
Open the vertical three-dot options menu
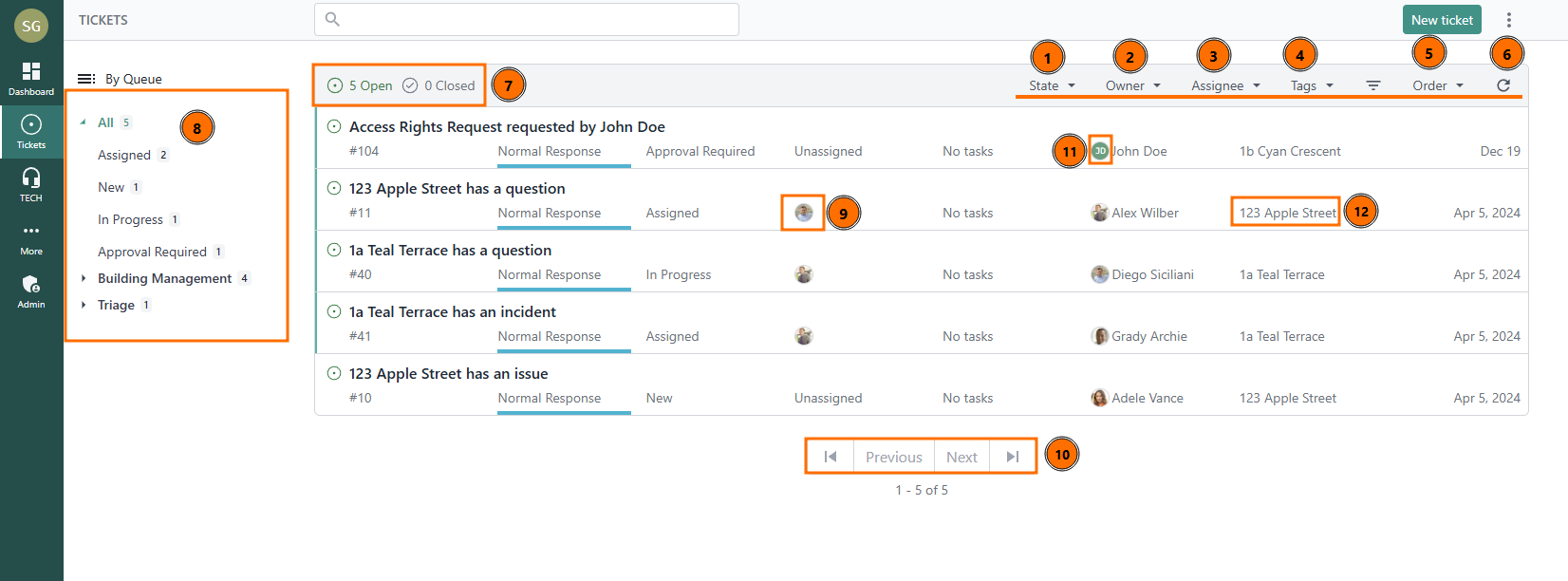(1509, 20)
